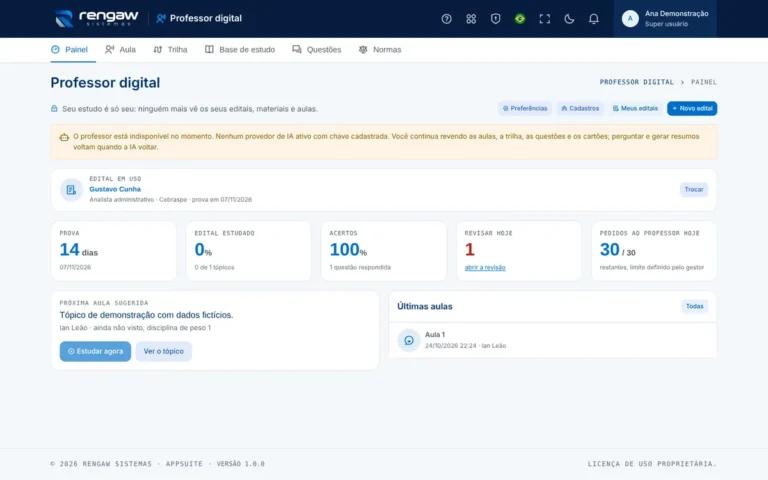Click the Cadastros button

coord(580,108)
